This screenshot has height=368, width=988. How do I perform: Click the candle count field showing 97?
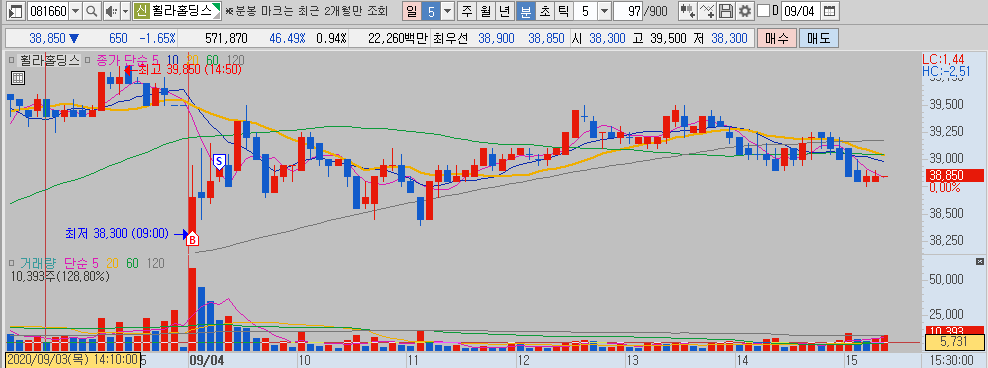point(628,11)
